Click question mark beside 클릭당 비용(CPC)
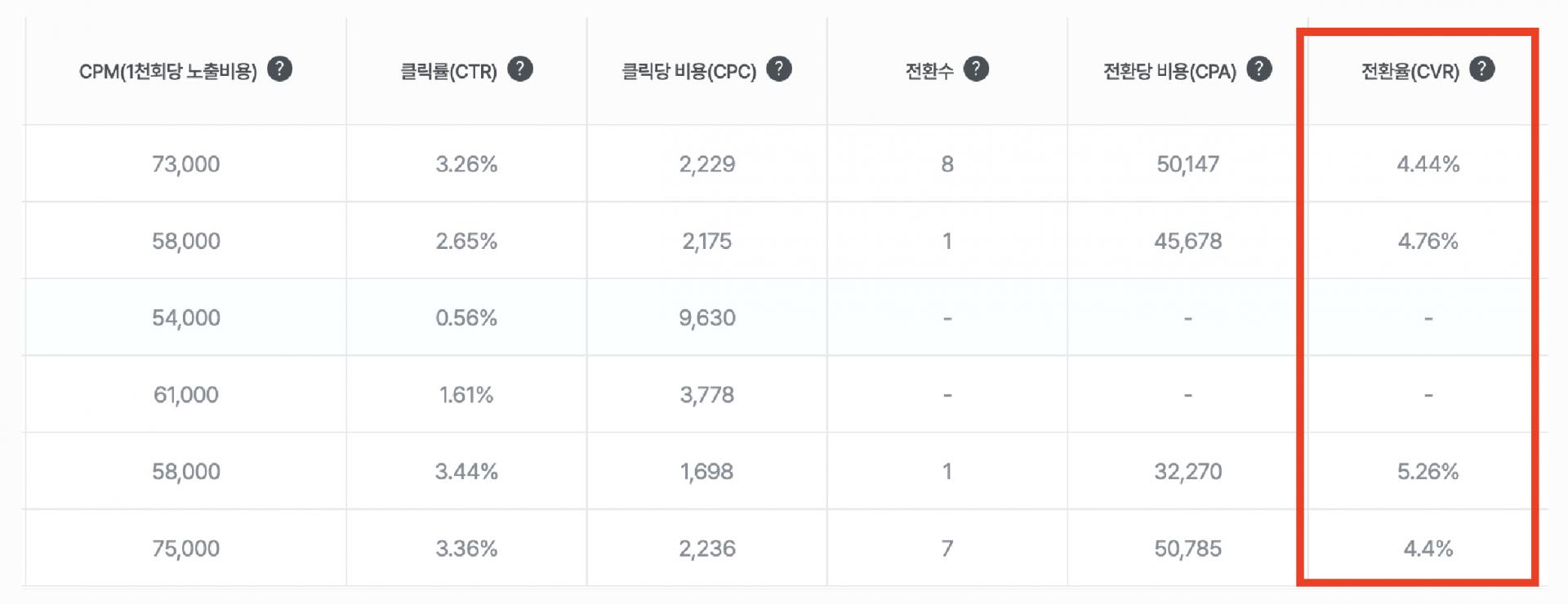This screenshot has height=604, width=1568. [x=778, y=69]
